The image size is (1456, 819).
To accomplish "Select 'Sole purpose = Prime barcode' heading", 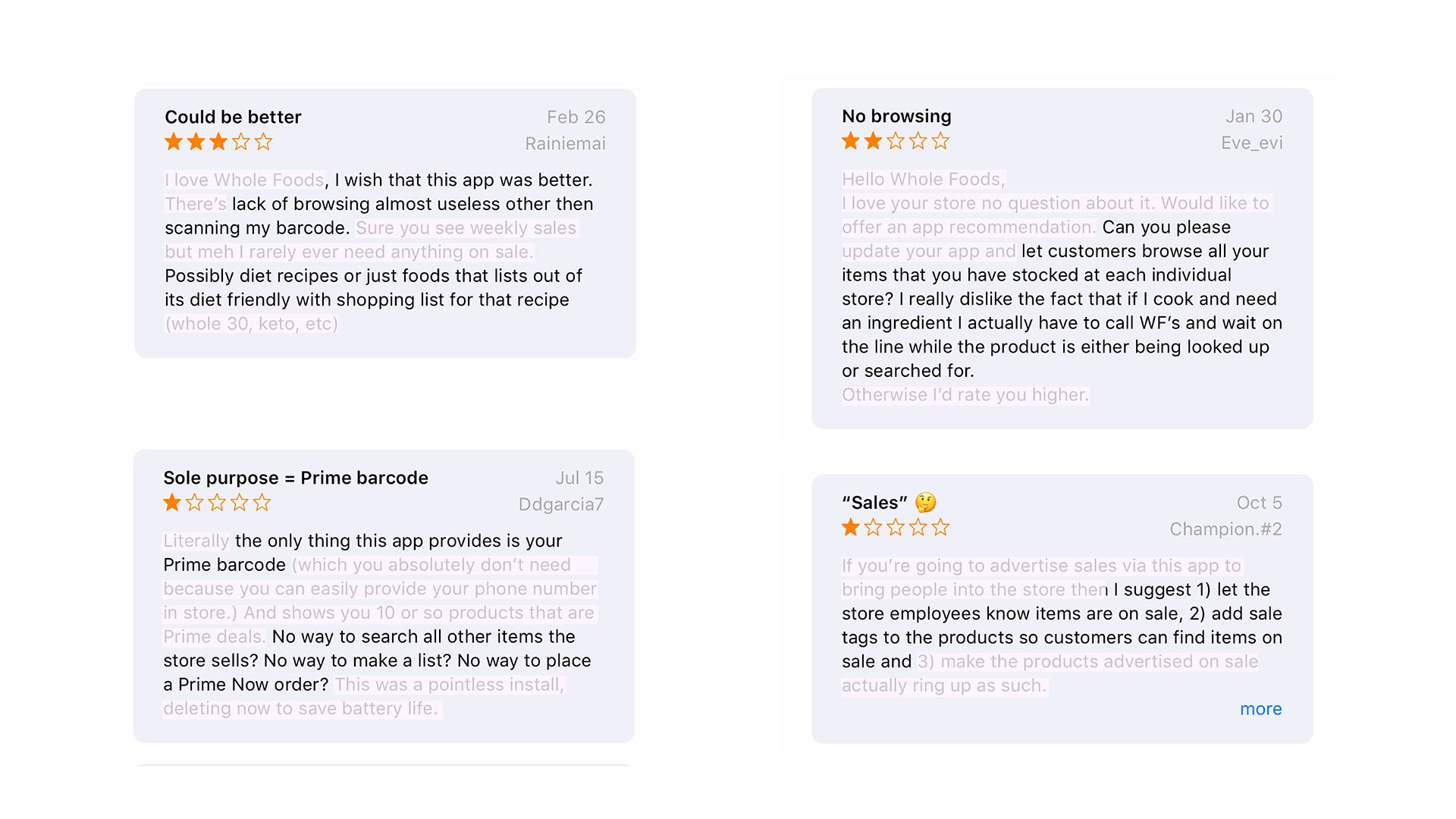I will (296, 478).
